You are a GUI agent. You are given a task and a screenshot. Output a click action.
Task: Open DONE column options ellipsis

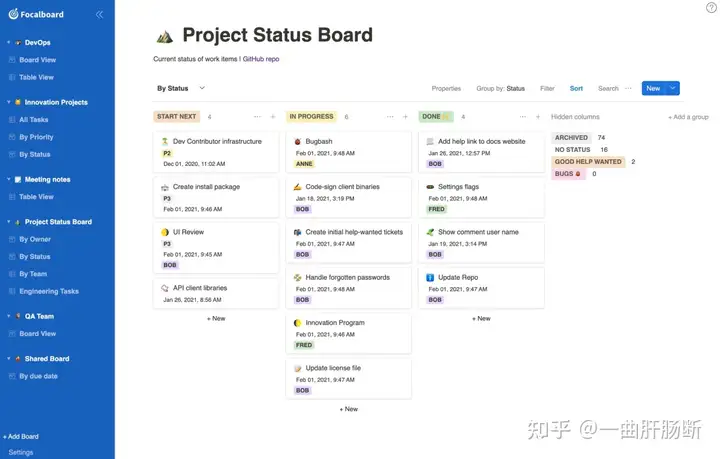(523, 117)
